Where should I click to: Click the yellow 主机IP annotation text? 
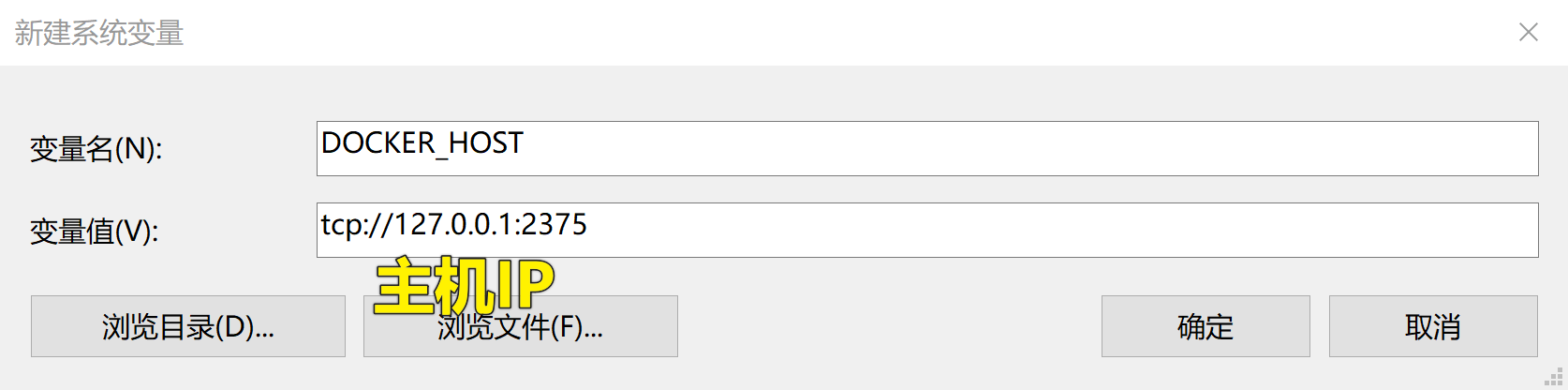[465, 285]
